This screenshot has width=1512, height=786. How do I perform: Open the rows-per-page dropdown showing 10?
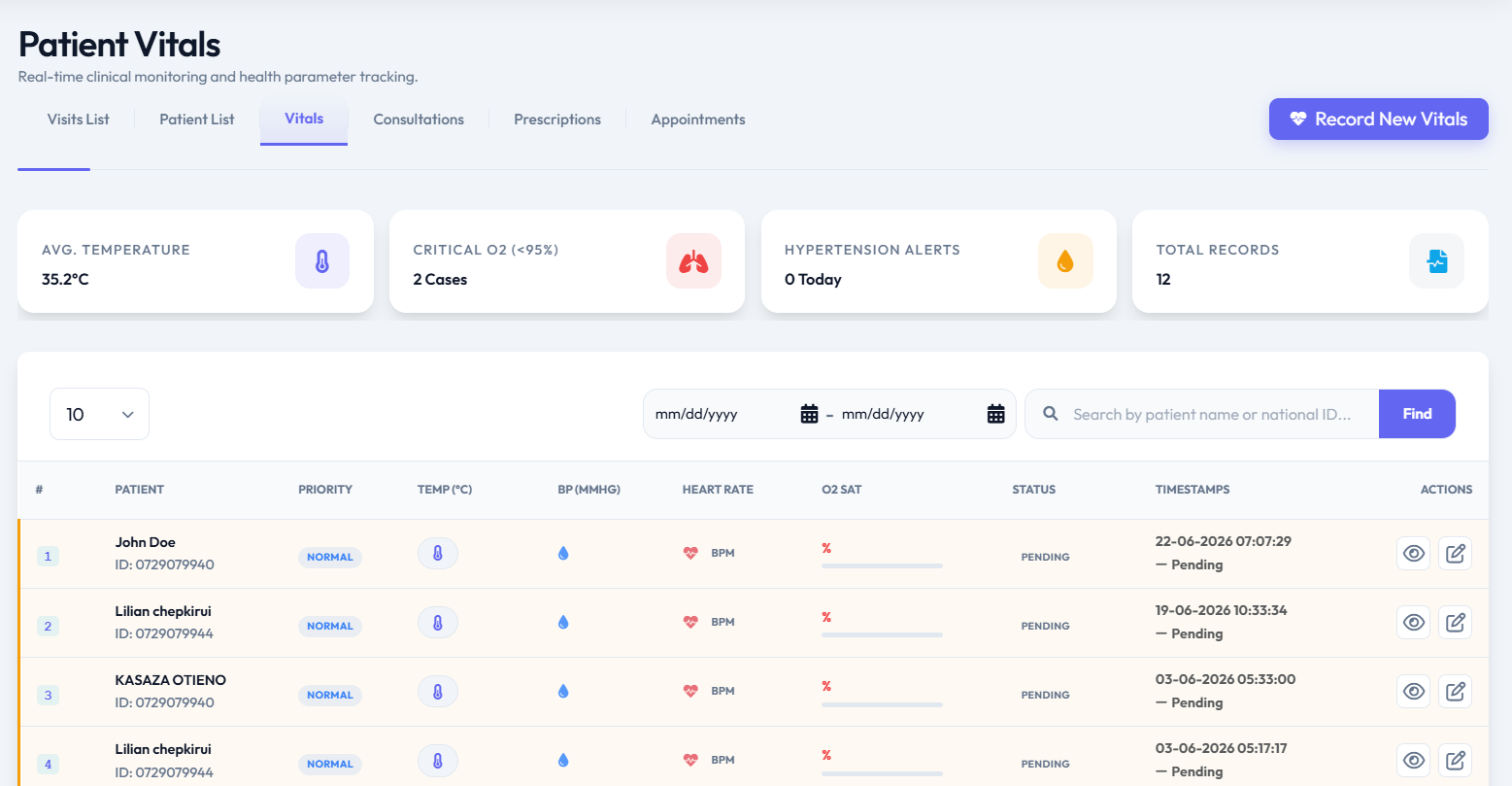point(99,414)
